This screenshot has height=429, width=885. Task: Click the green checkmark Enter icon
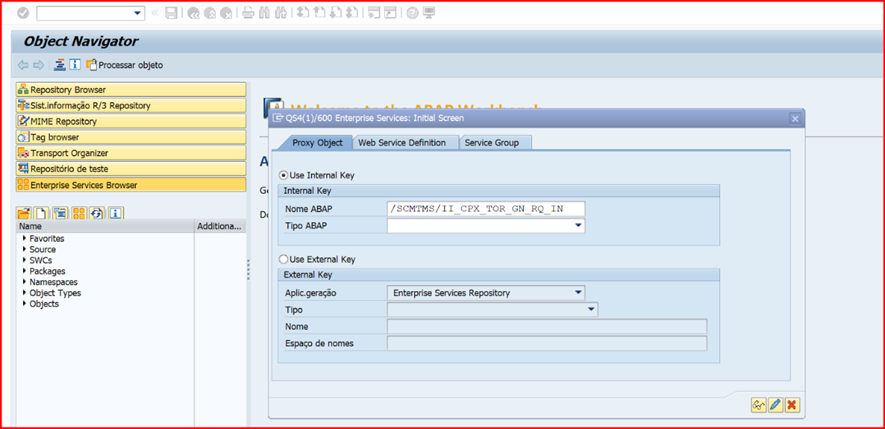(22, 13)
